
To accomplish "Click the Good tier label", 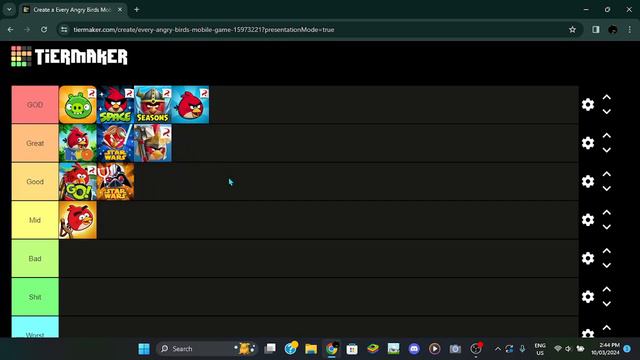I will pyautogui.click(x=35, y=181).
